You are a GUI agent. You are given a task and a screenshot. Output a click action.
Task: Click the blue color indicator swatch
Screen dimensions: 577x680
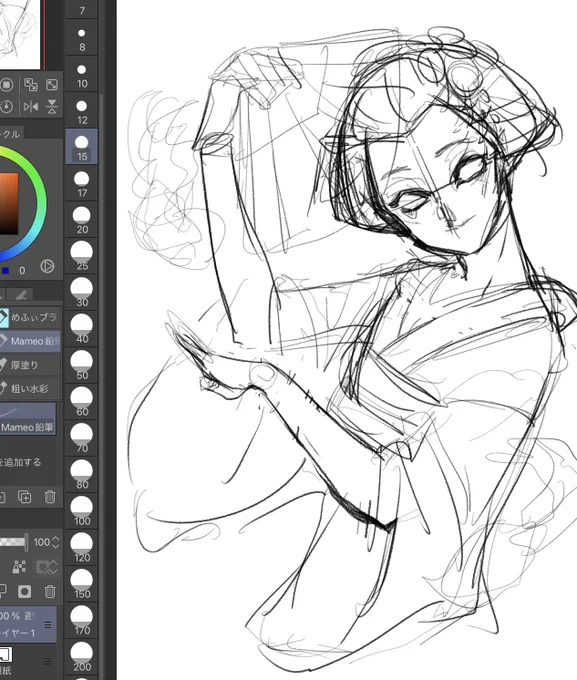(x=5, y=271)
